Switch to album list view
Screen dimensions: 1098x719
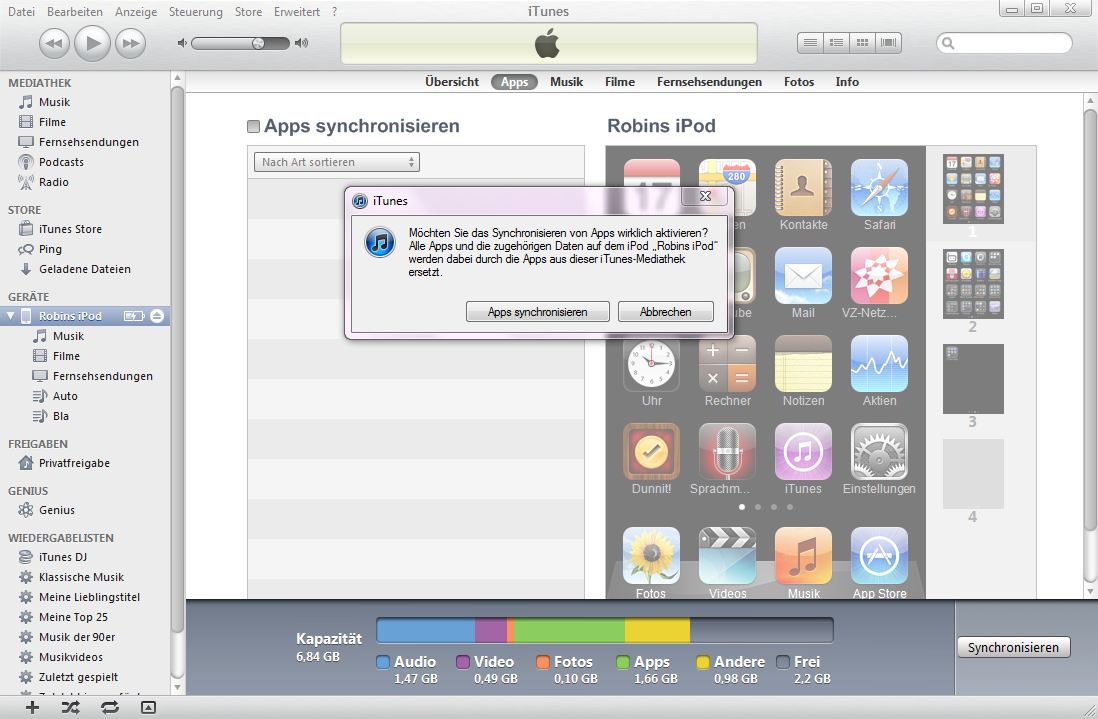[836, 43]
